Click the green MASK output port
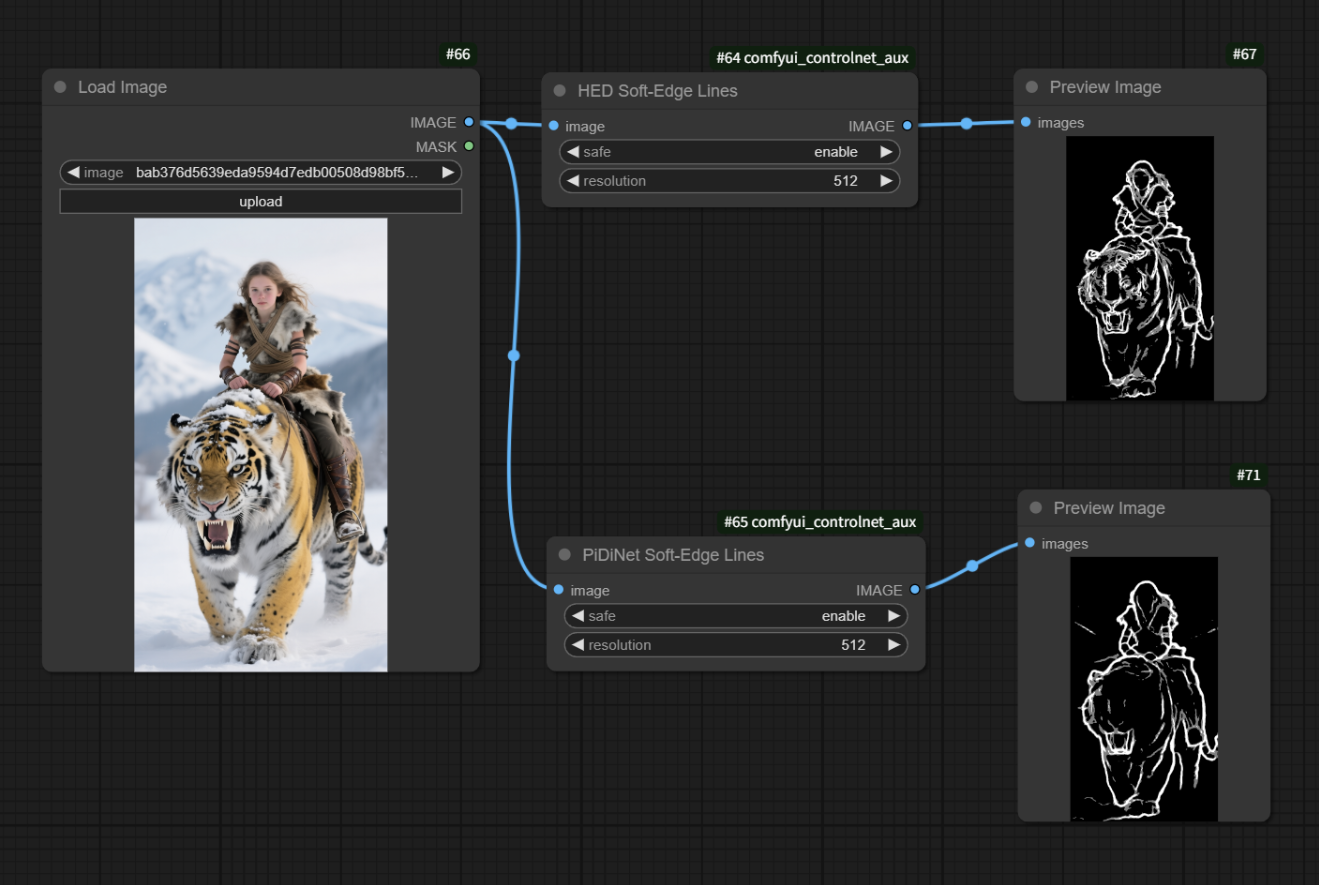Image resolution: width=1319 pixels, height=885 pixels. coord(469,147)
